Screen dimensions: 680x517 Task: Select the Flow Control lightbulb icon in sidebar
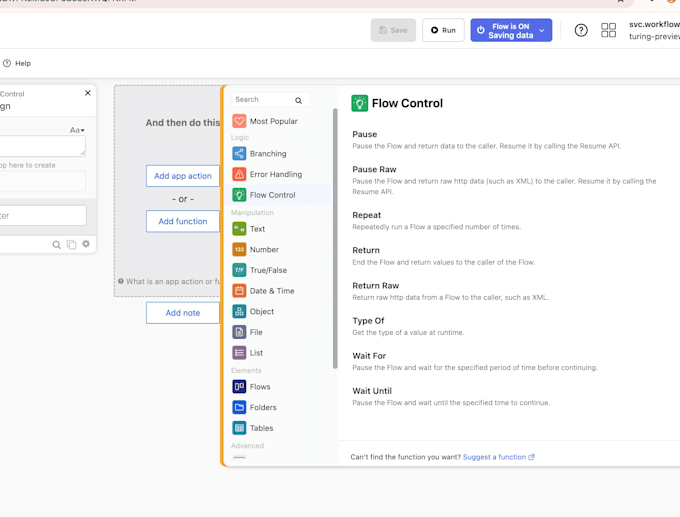click(x=239, y=195)
